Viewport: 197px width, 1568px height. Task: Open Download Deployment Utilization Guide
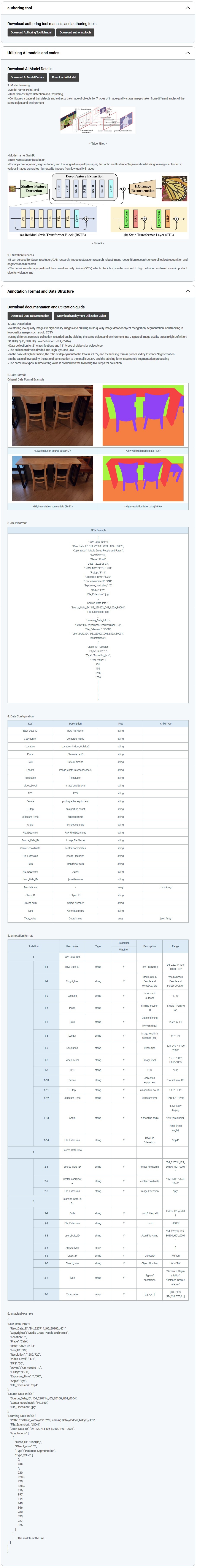(82, 315)
